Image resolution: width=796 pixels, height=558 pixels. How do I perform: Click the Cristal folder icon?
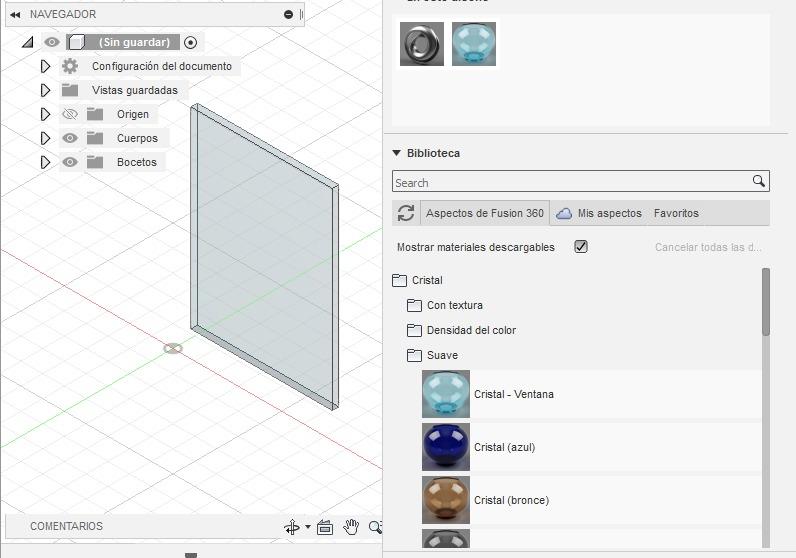400,280
